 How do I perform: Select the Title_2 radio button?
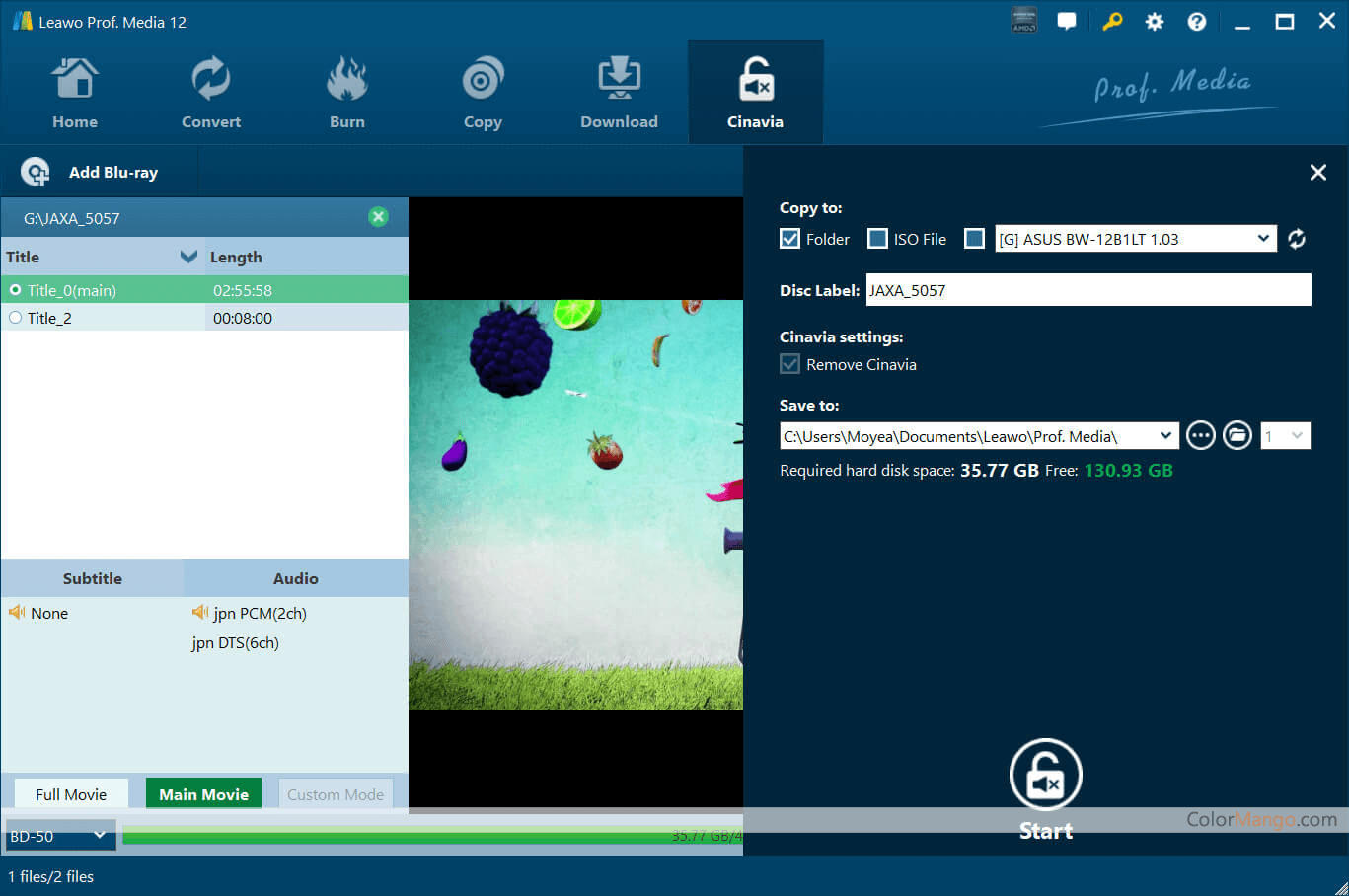click(16, 318)
